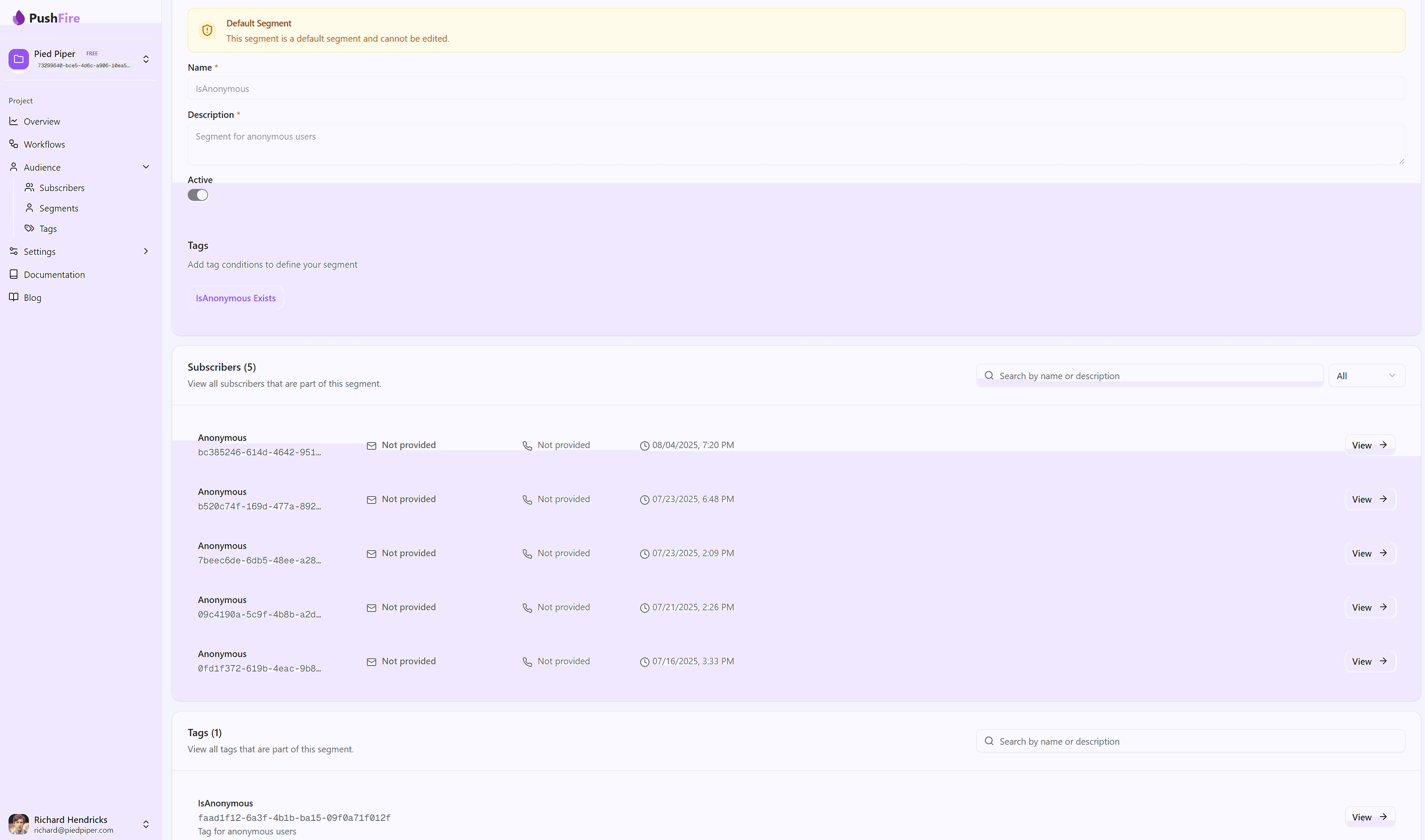
Task: Go to Segments in the sidebar
Action: tap(59, 209)
